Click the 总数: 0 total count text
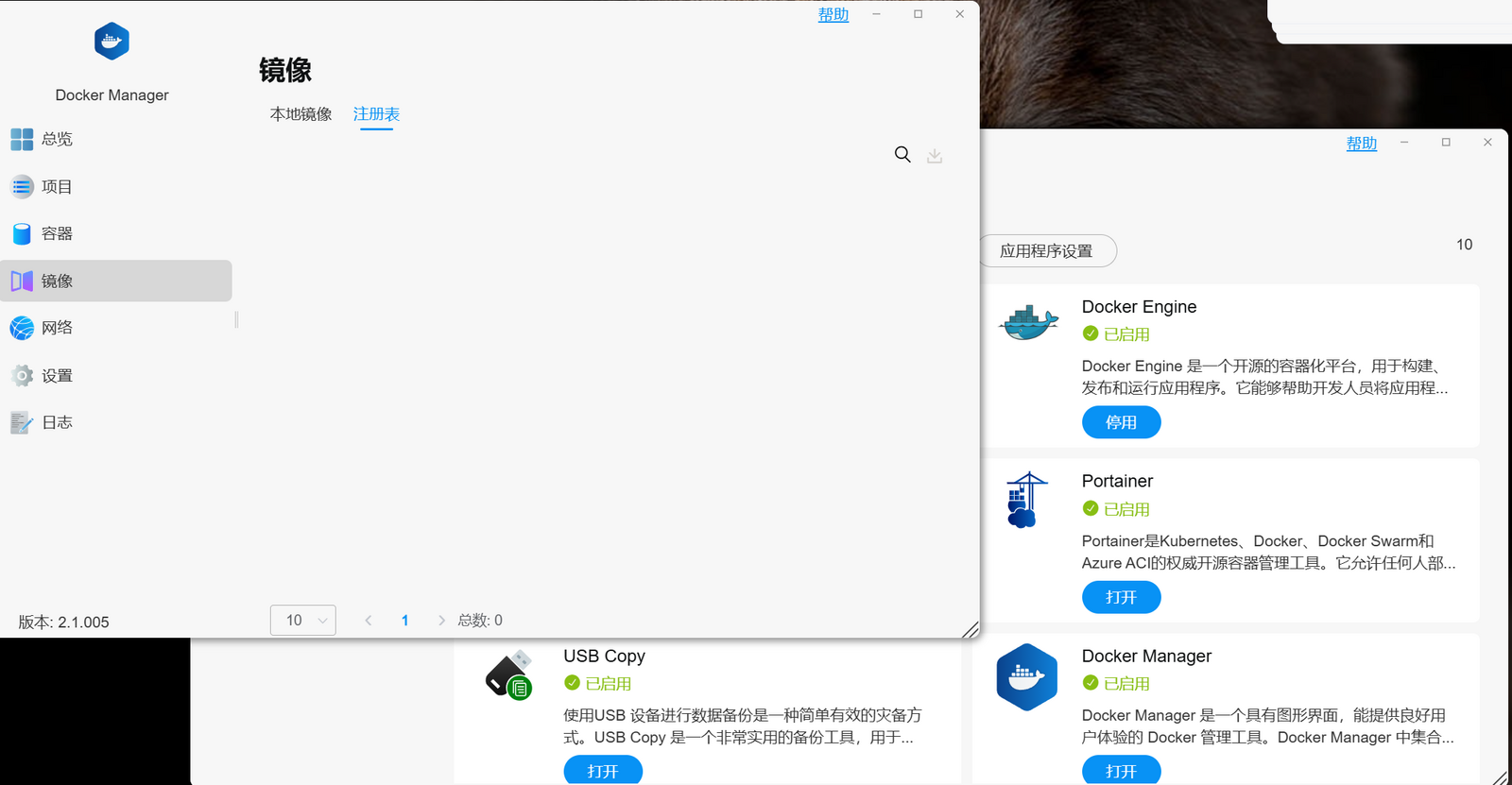The width and height of the screenshot is (1512, 785). tap(480, 621)
